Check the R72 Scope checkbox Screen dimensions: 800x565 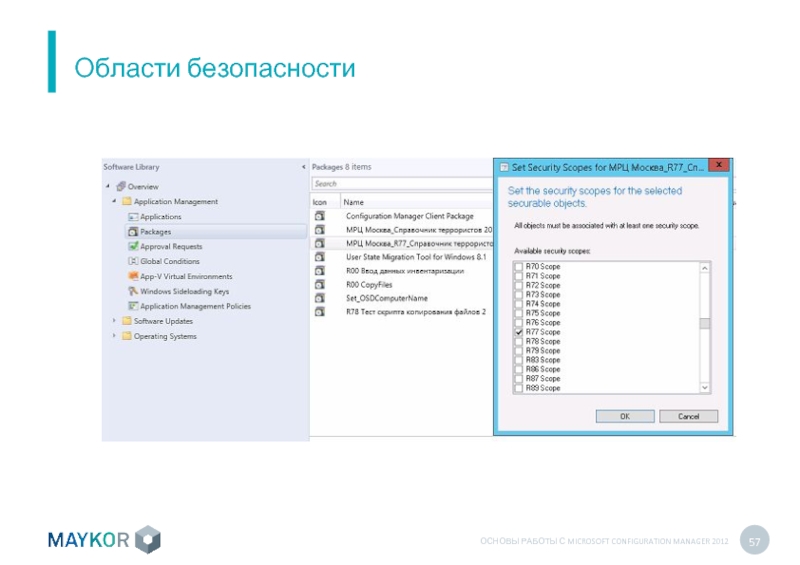[x=519, y=285]
